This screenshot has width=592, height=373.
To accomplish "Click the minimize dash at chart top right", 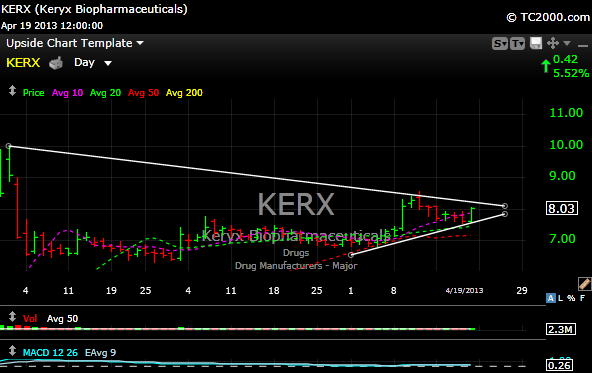I will 583,45.
